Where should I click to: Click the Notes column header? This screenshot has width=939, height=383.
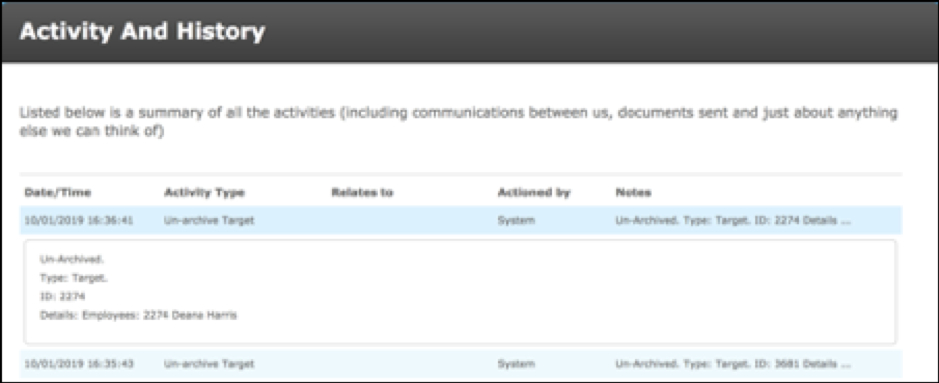click(633, 193)
